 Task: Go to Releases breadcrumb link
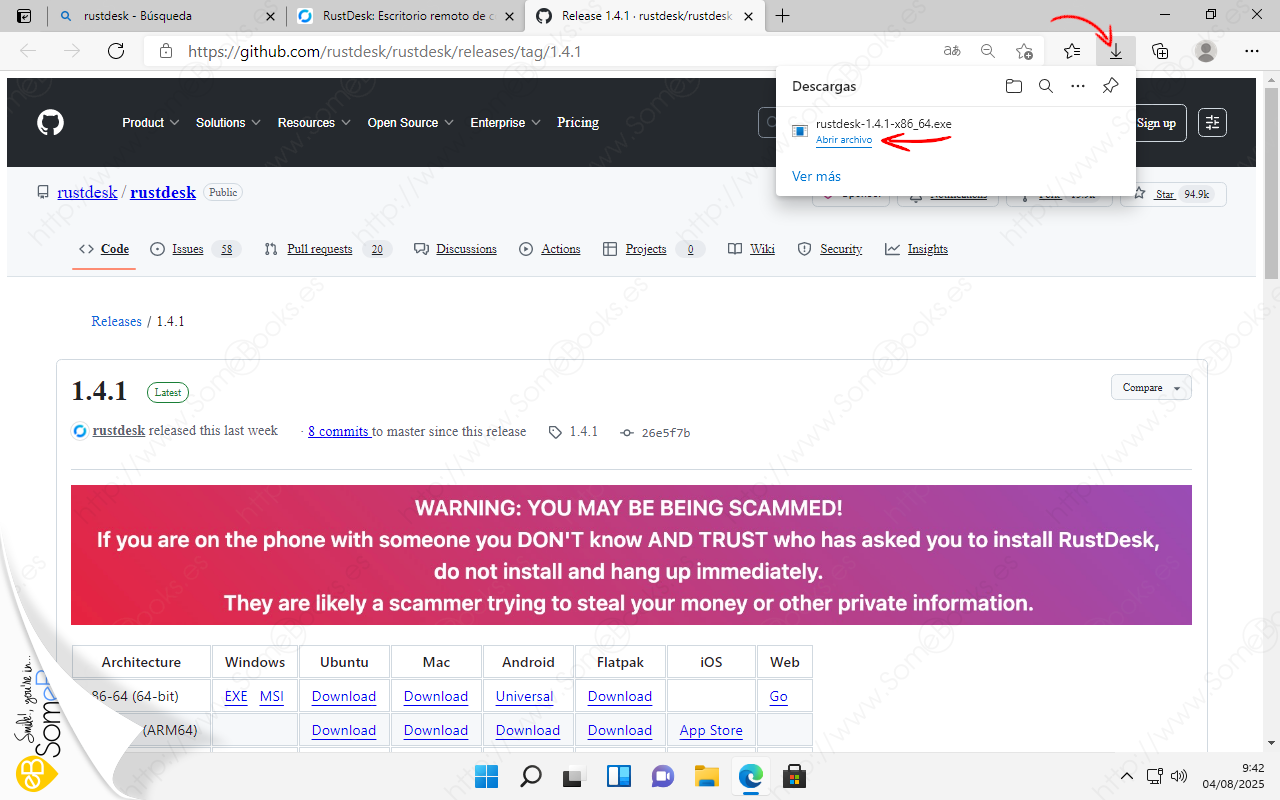point(116,321)
